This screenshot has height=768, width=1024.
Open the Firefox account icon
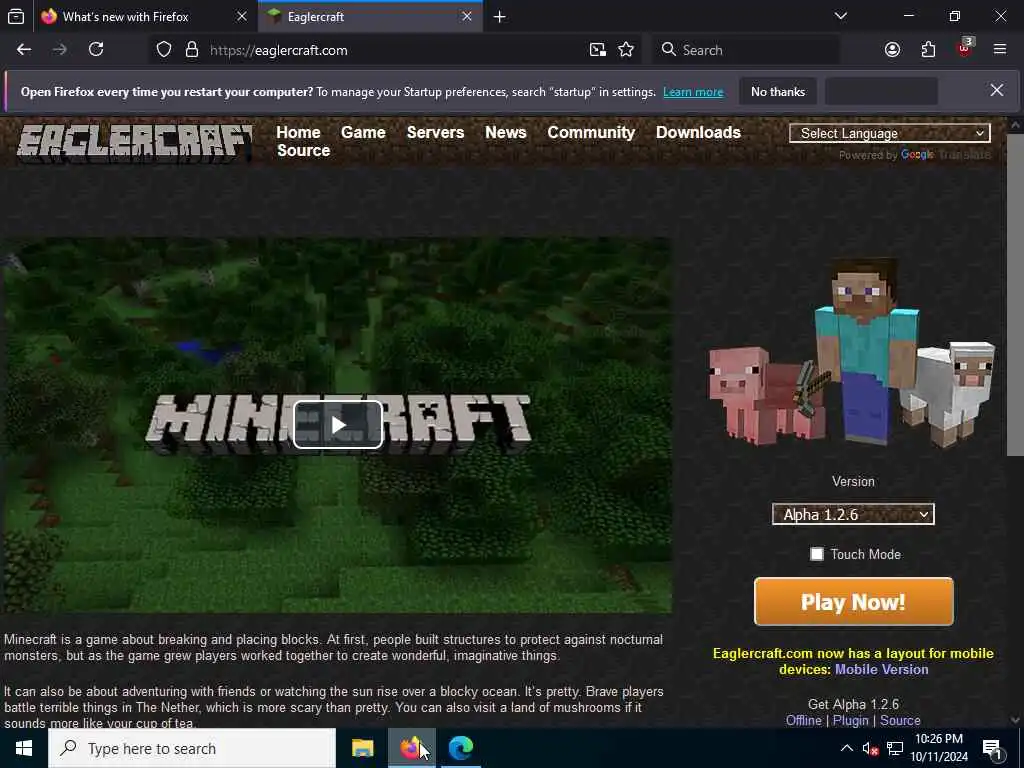892,50
